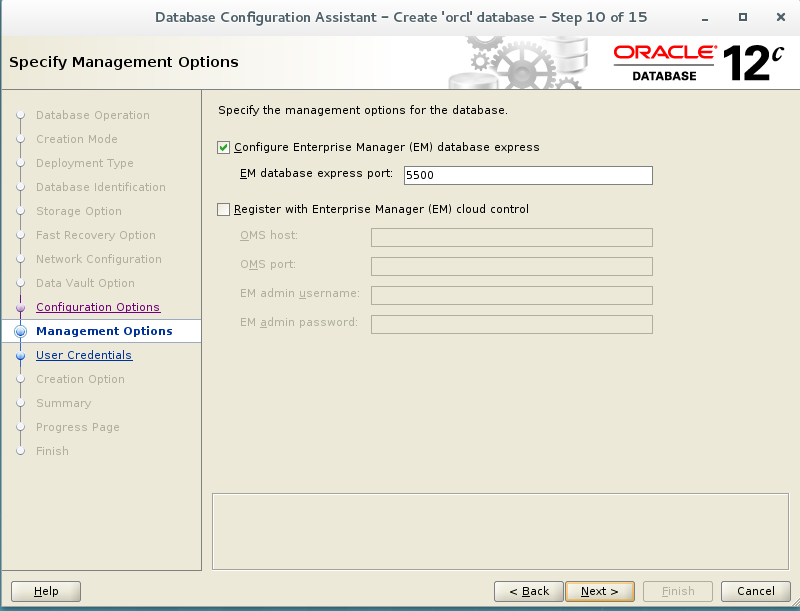
Task: Proceed with the Next button
Action: (x=599, y=591)
